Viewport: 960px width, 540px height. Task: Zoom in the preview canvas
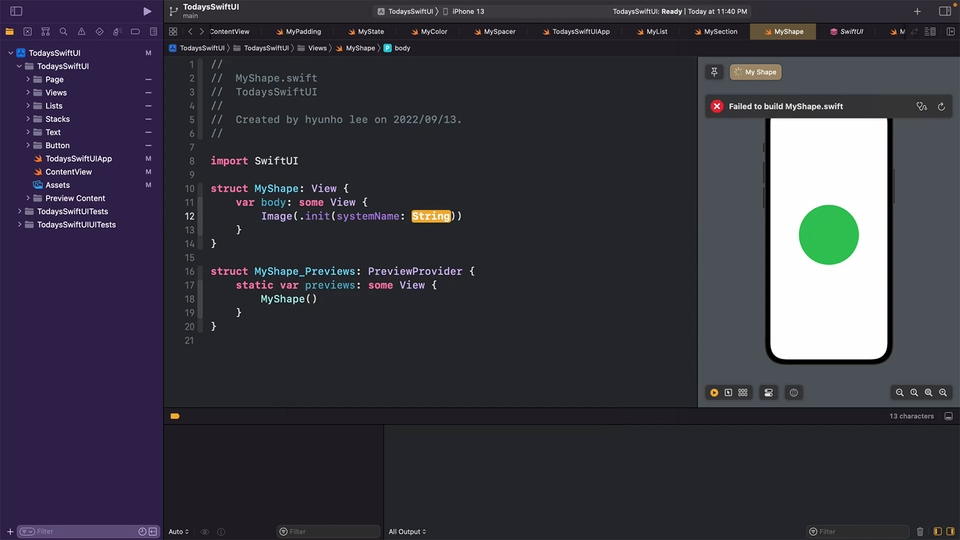[943, 392]
